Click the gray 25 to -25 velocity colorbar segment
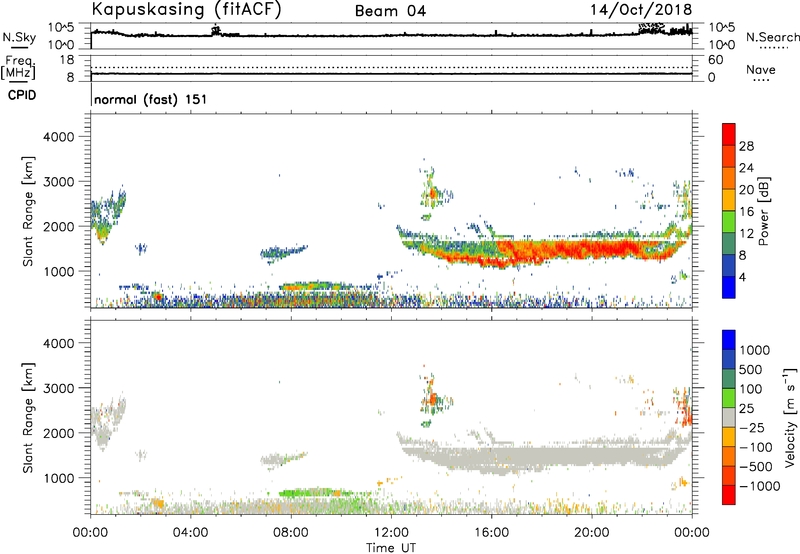The image size is (800, 554). pyautogui.click(x=729, y=418)
